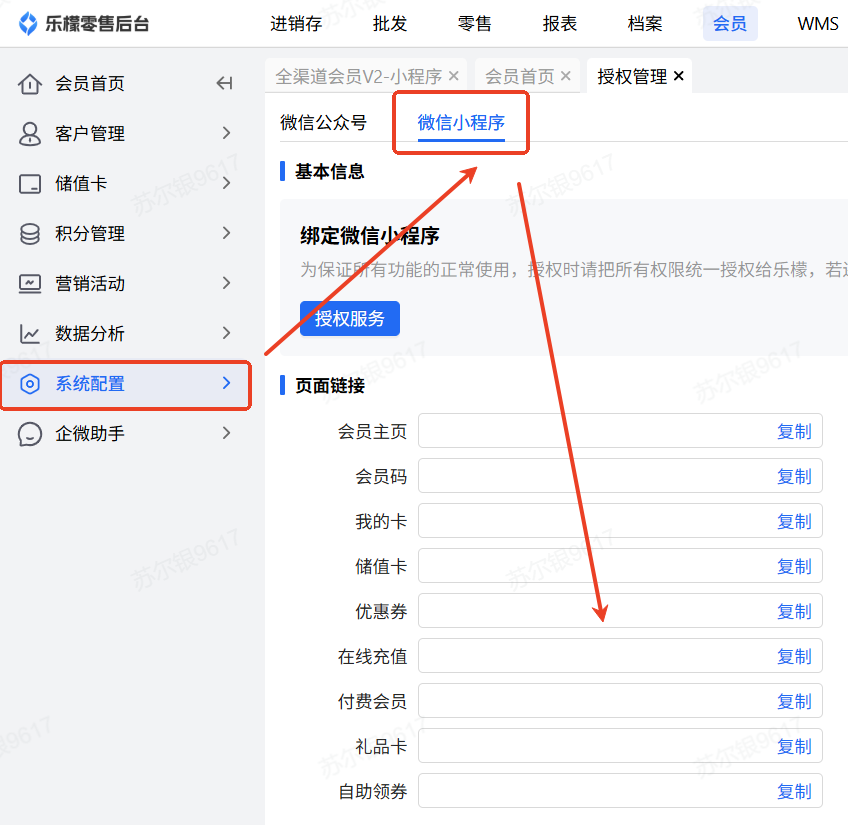Click the 企微助手 chat icon
This screenshot has width=848, height=825.
[x=30, y=434]
